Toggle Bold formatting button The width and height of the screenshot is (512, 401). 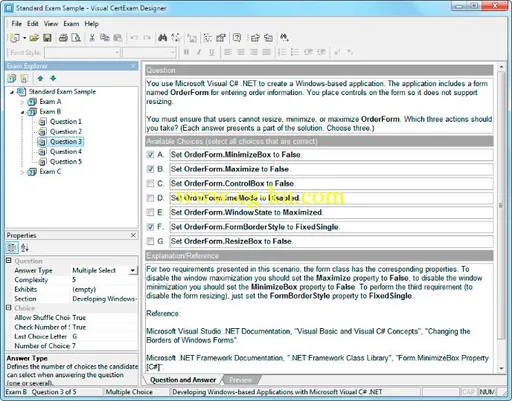coord(186,52)
